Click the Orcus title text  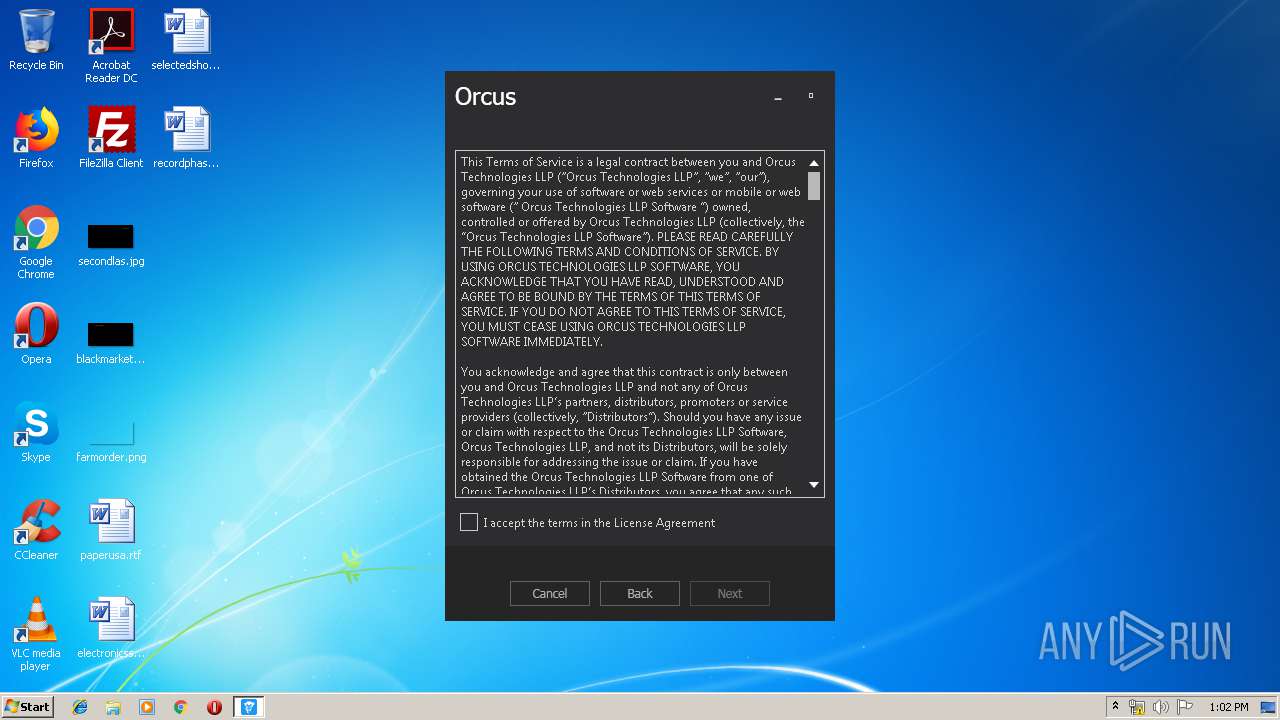pos(485,97)
